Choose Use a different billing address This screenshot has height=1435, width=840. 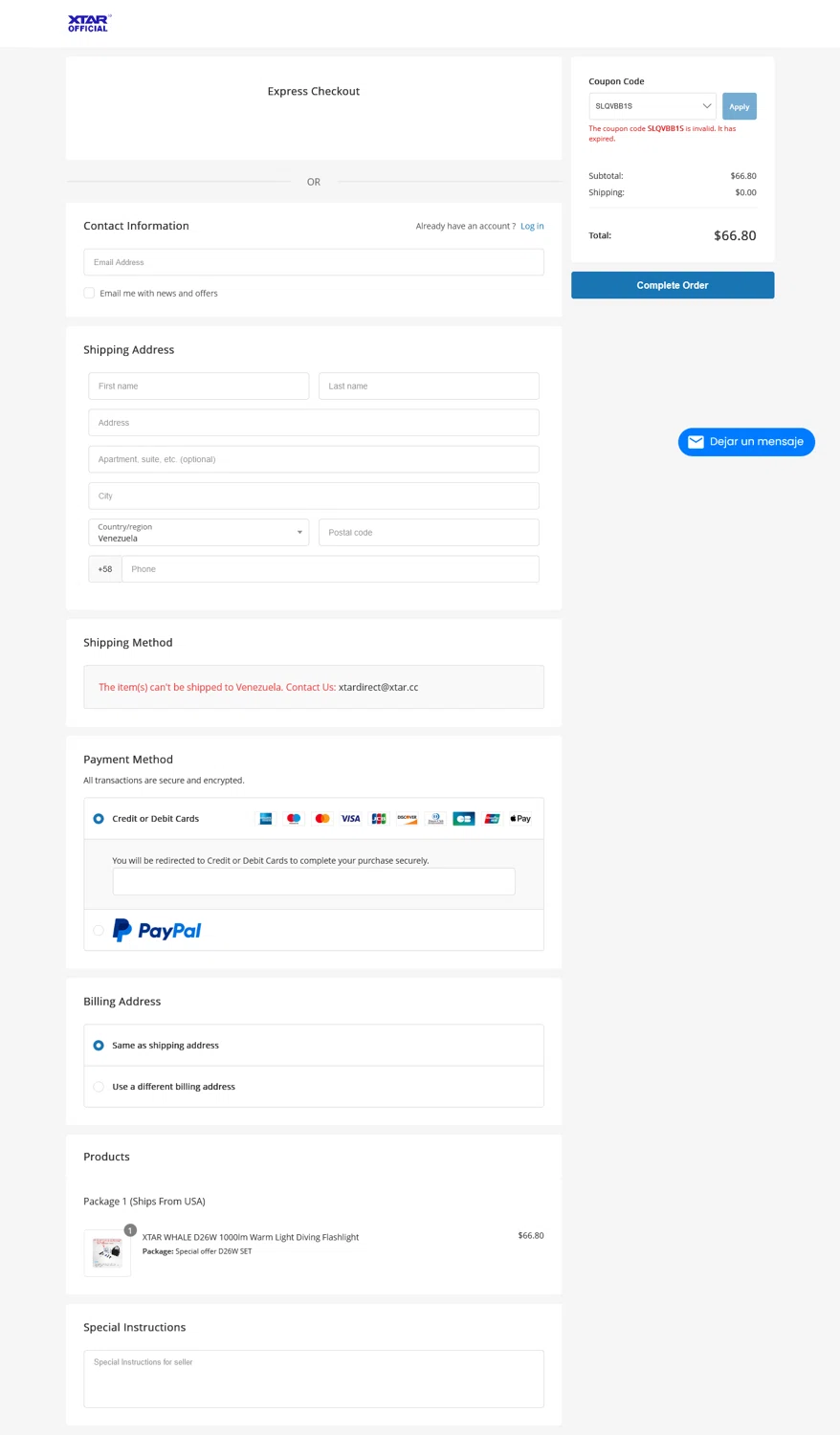tap(99, 1087)
